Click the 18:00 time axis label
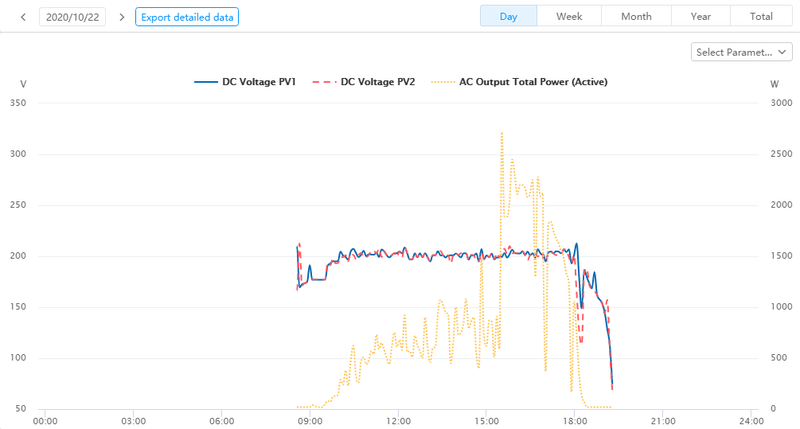Image resolution: width=800 pixels, height=429 pixels. [x=575, y=421]
